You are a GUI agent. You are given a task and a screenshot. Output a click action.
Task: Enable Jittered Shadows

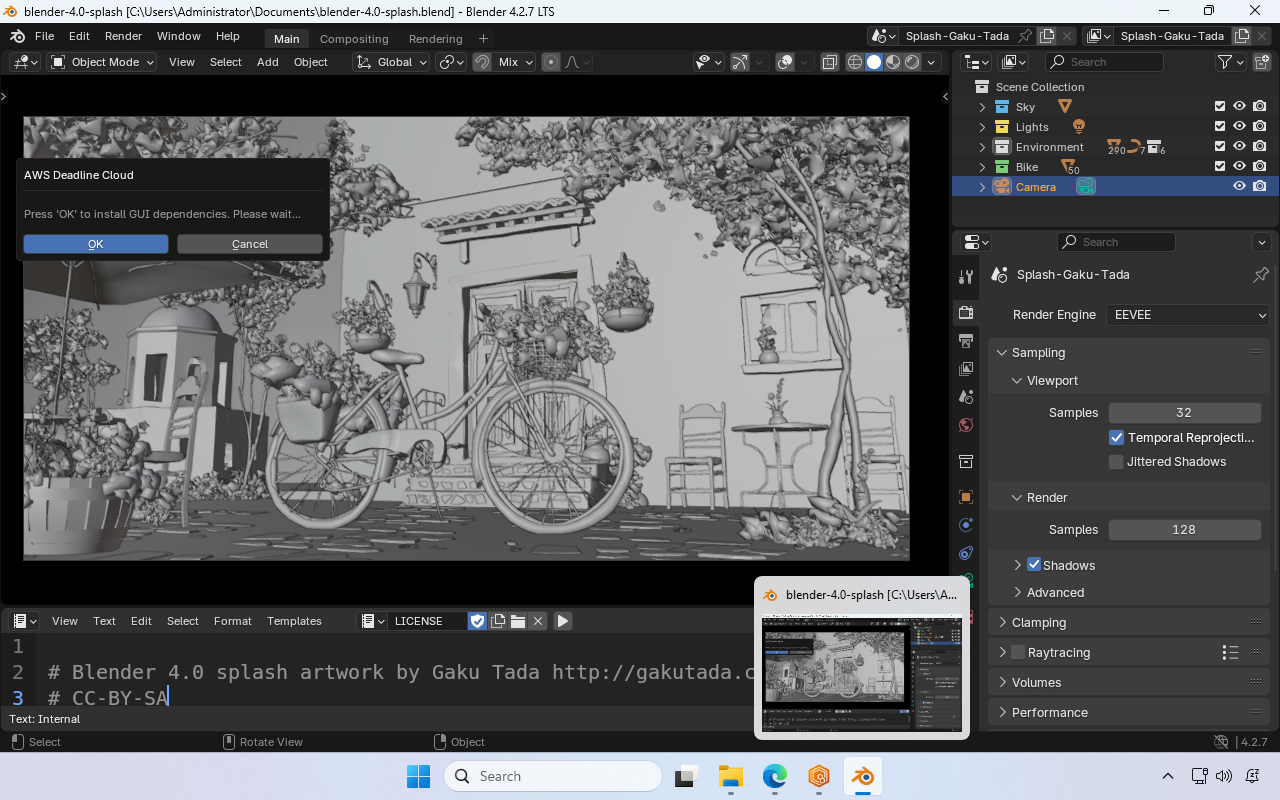[x=1116, y=461]
